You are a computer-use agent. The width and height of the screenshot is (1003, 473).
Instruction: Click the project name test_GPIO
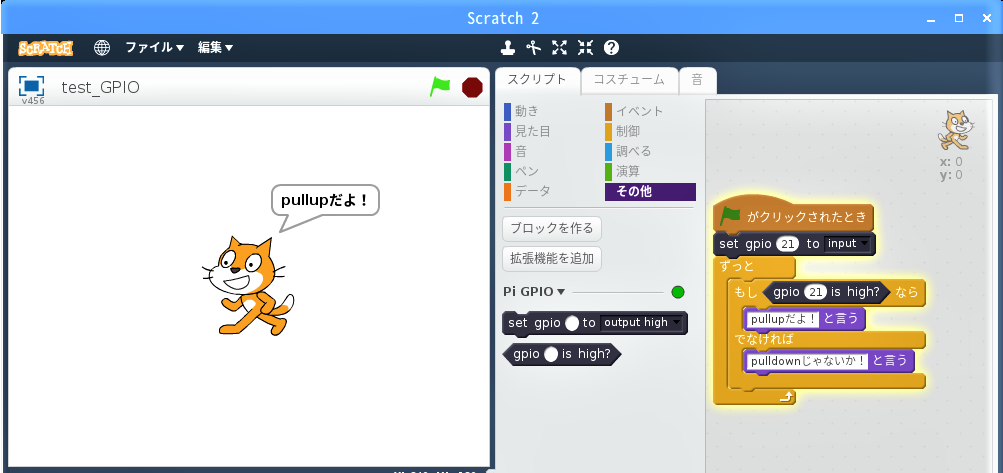(100, 87)
